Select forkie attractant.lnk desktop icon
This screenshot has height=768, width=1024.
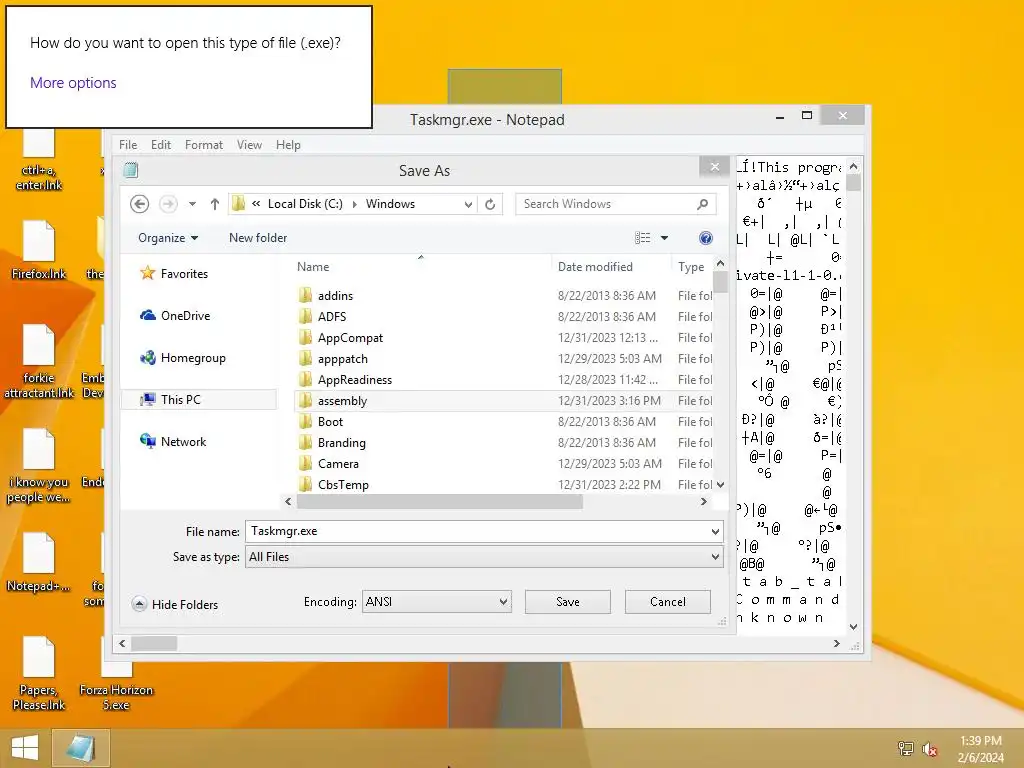tap(39, 361)
